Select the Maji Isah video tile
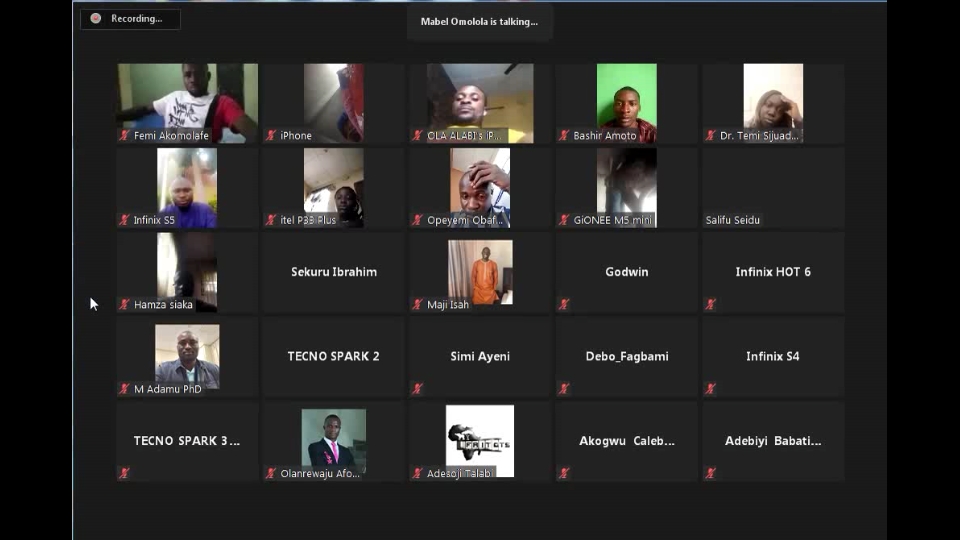Screen dimensions: 960x540 click(480, 270)
